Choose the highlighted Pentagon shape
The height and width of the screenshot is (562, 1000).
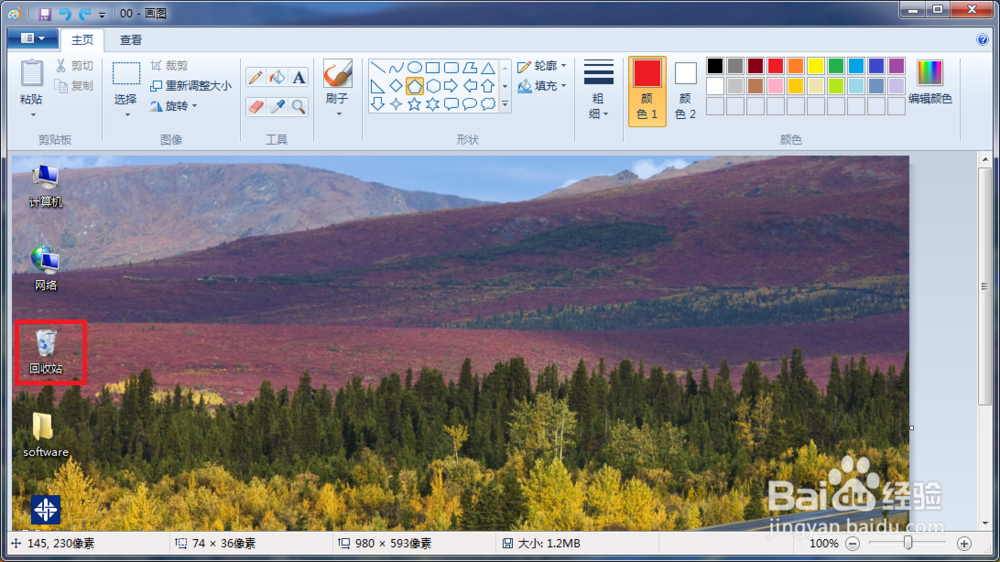click(x=415, y=85)
